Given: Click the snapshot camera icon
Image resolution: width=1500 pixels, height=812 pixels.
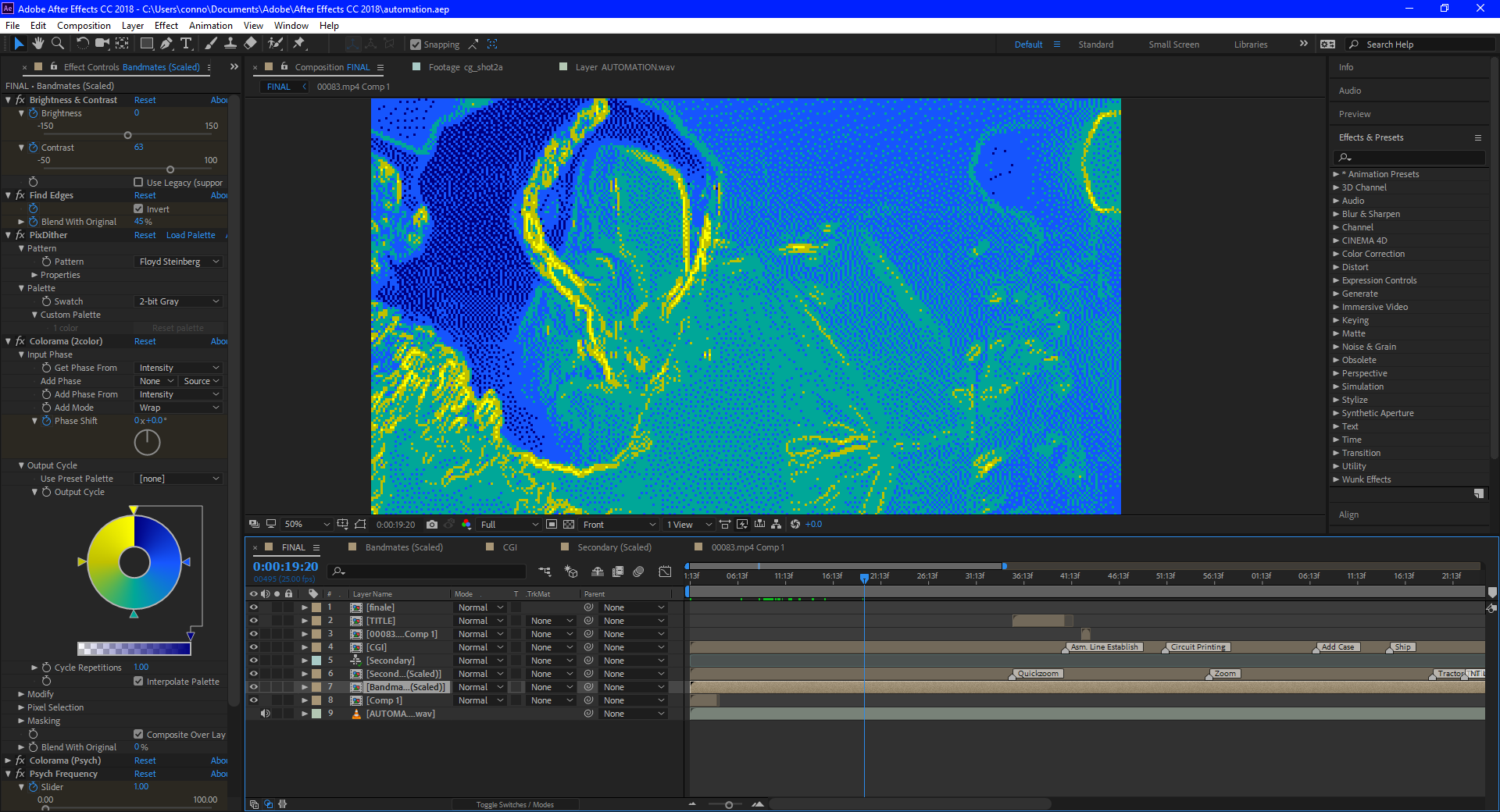Looking at the screenshot, I should coord(432,525).
